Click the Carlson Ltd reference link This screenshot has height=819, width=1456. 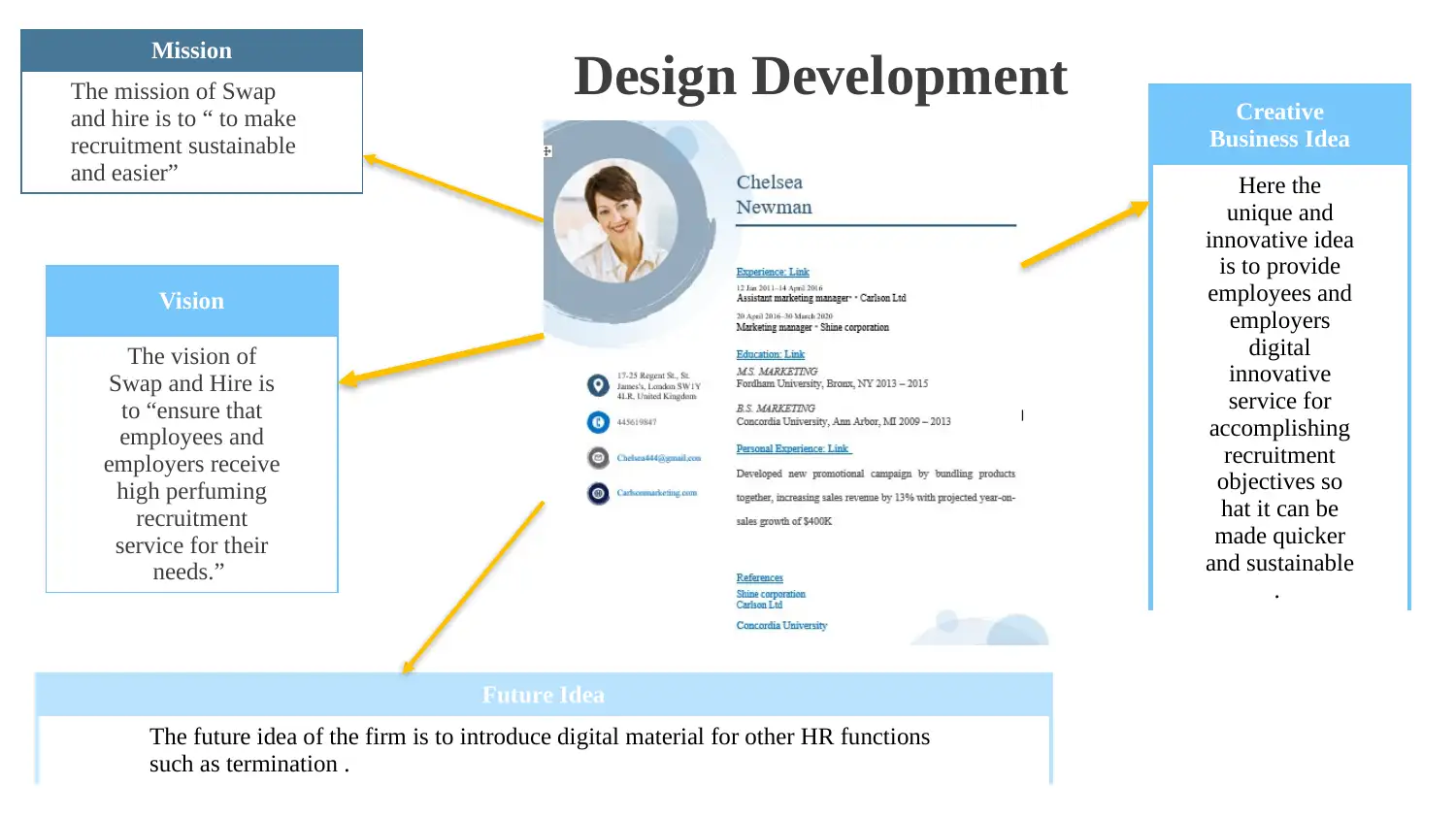pyautogui.click(x=759, y=605)
